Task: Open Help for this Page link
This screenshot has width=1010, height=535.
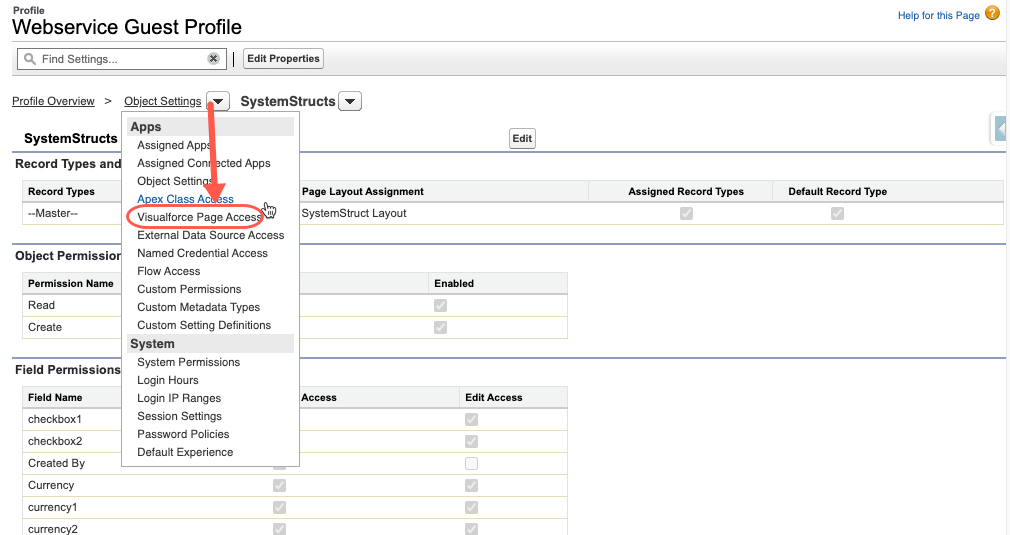Action: tap(938, 15)
